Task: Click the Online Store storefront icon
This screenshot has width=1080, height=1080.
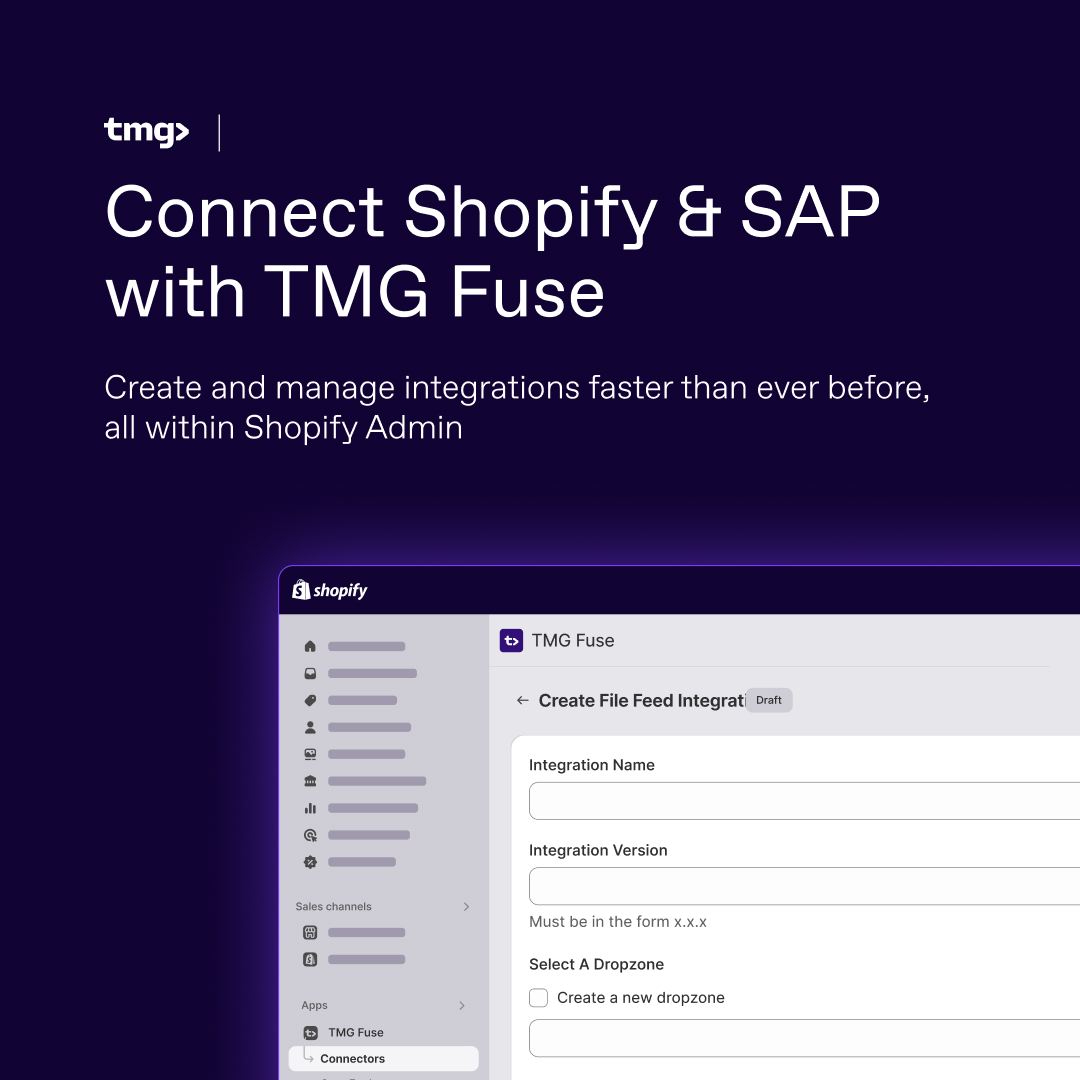Action: pyautogui.click(x=310, y=933)
